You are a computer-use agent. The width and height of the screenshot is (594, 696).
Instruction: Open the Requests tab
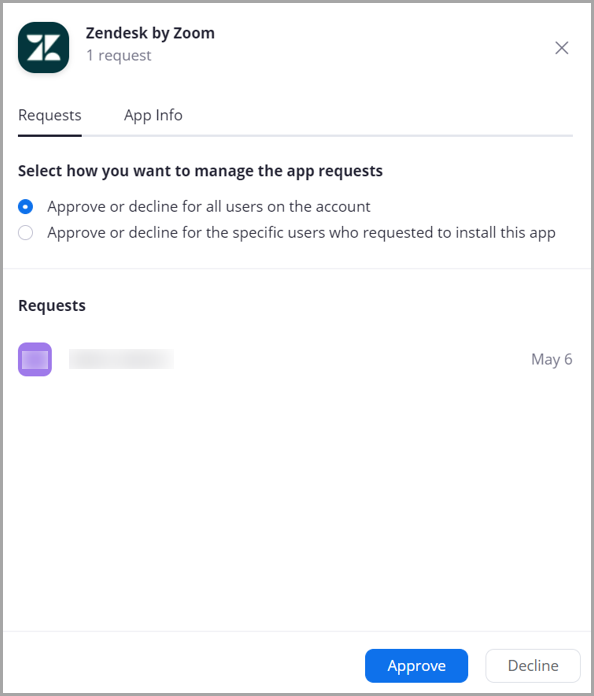[50, 115]
